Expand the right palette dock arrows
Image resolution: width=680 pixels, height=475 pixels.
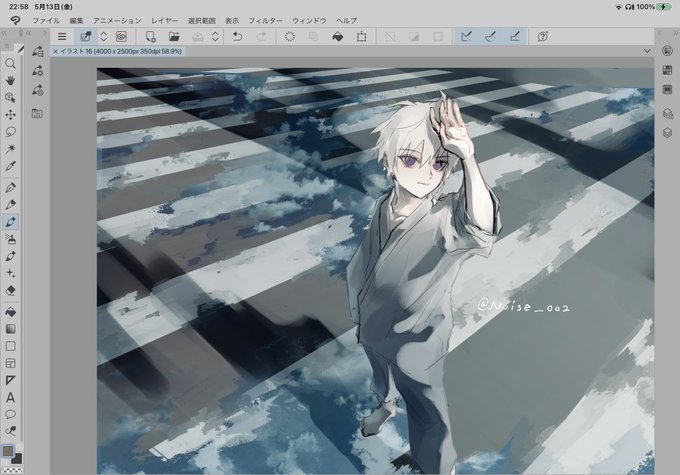coord(676,33)
